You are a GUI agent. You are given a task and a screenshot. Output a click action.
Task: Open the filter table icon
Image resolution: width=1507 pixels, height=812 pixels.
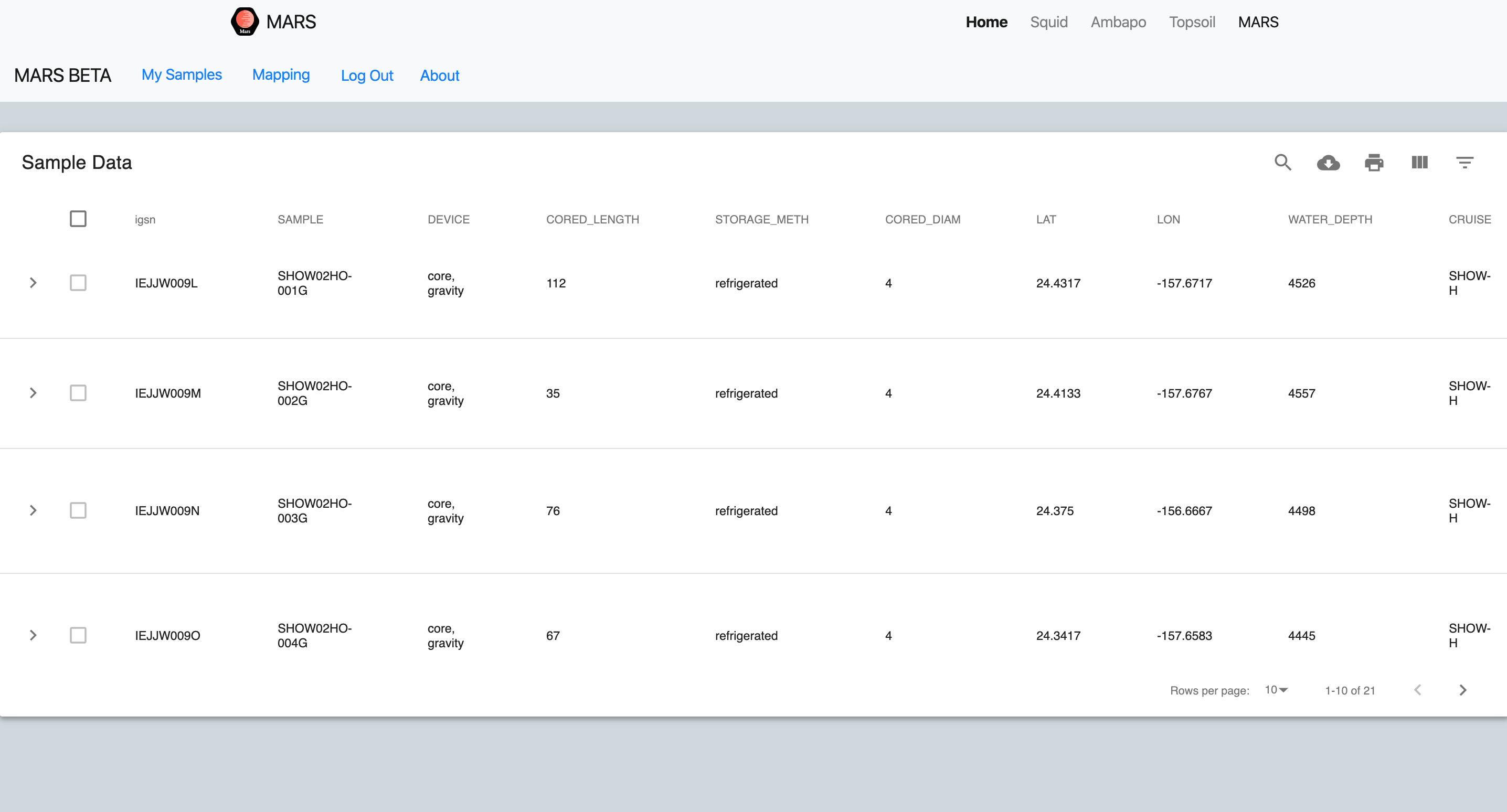pos(1465,162)
